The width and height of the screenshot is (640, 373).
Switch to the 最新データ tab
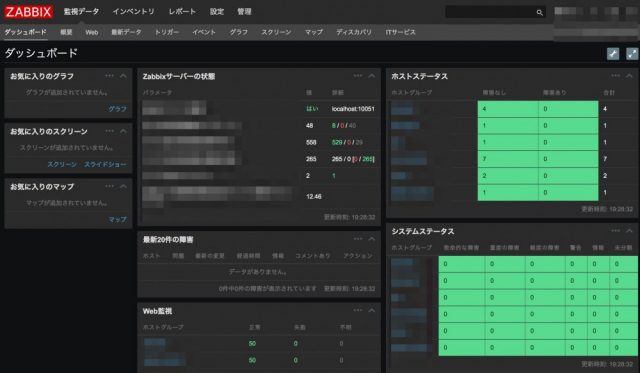coord(126,32)
